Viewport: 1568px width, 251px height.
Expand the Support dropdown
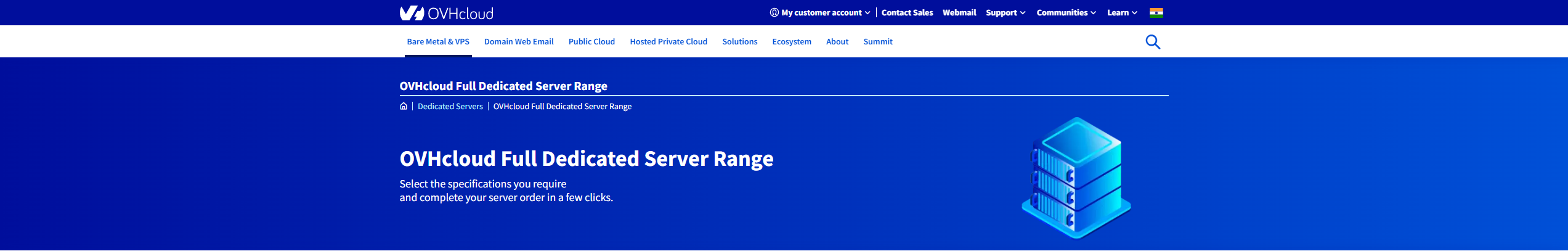click(1005, 12)
